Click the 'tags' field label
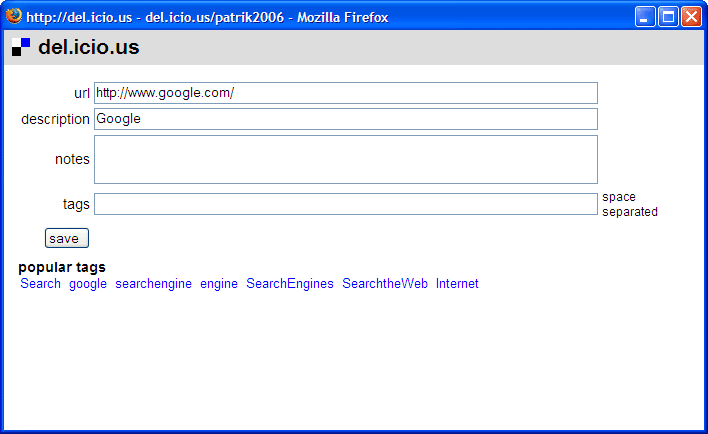 [x=76, y=205]
